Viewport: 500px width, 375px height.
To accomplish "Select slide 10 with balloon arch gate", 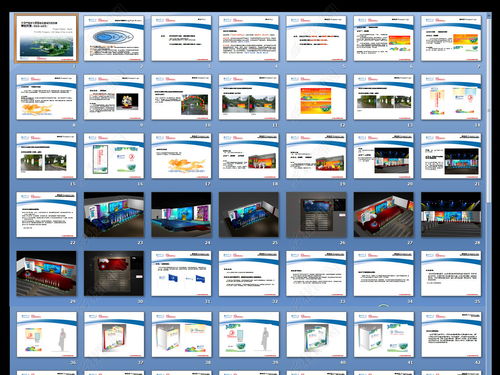I will click(181, 97).
